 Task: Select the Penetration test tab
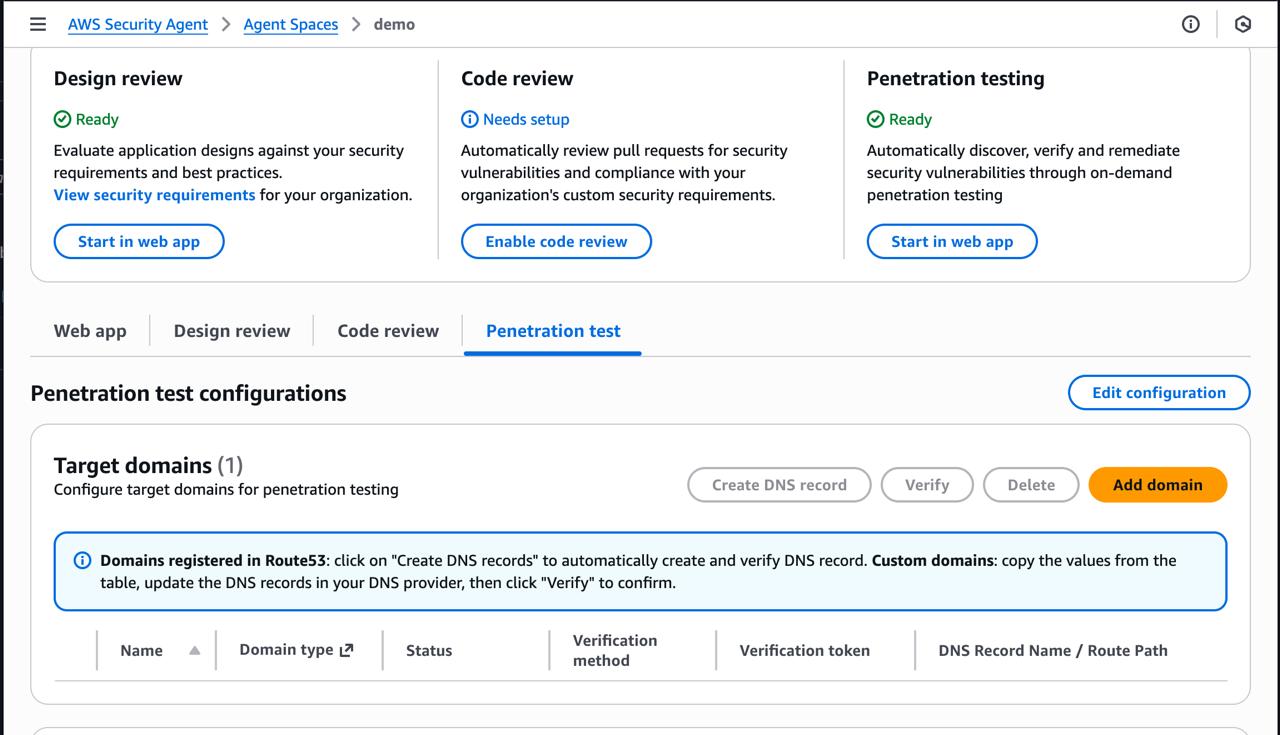tap(553, 331)
